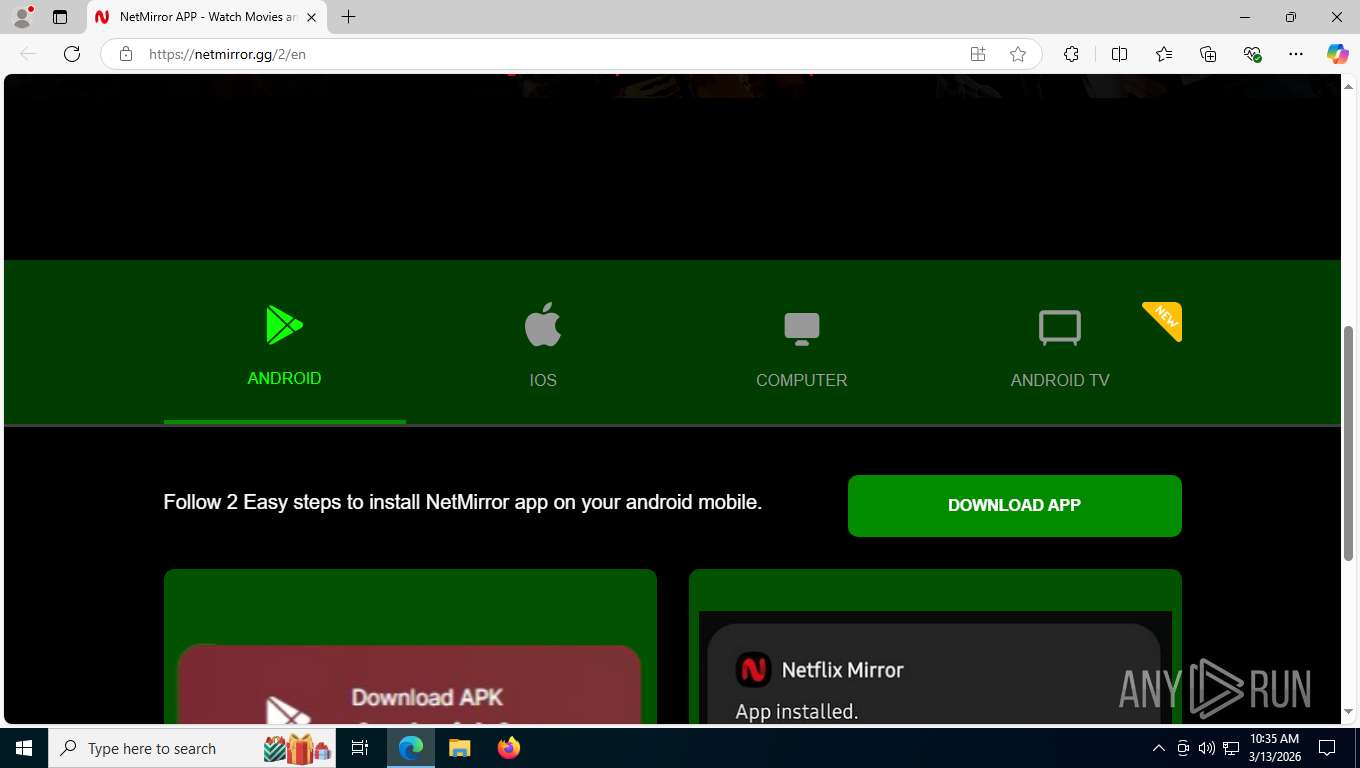The width and height of the screenshot is (1360, 768).
Task: Open the COMPUTER download tab
Action: [802, 342]
